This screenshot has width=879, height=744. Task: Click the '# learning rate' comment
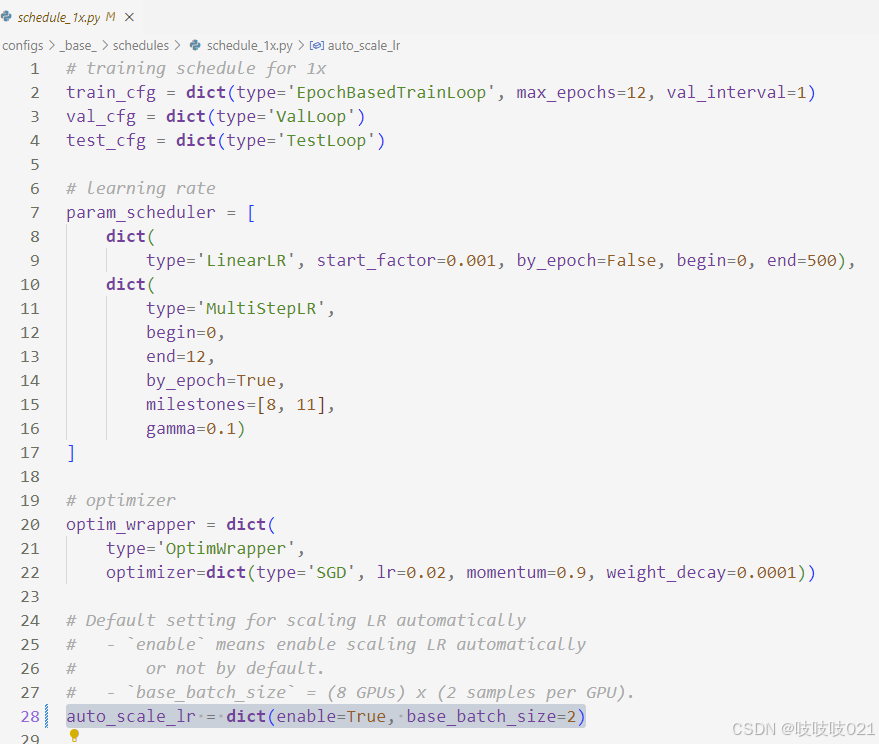(141, 188)
